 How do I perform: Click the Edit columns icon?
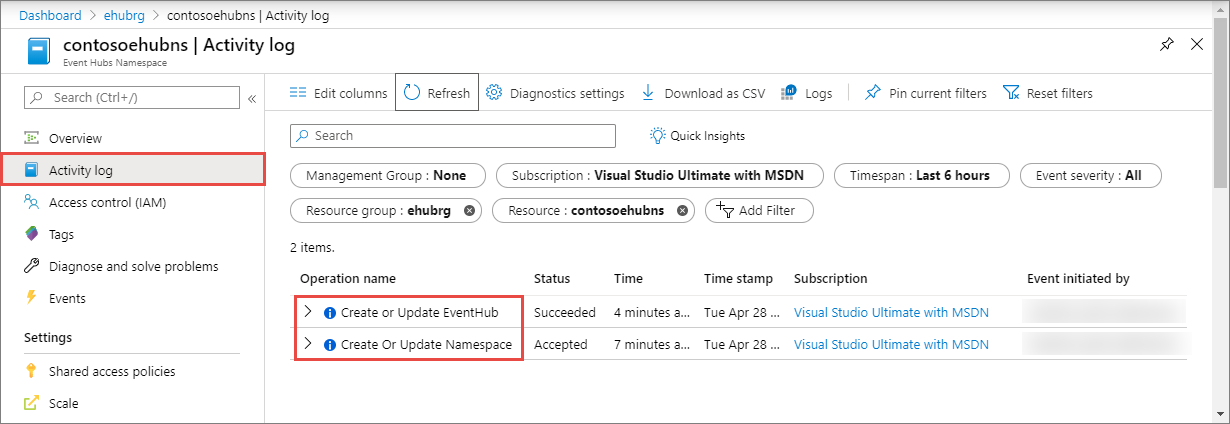pyautogui.click(x=297, y=93)
